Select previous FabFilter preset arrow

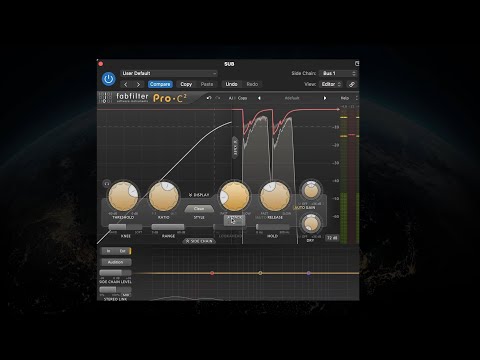259,98
